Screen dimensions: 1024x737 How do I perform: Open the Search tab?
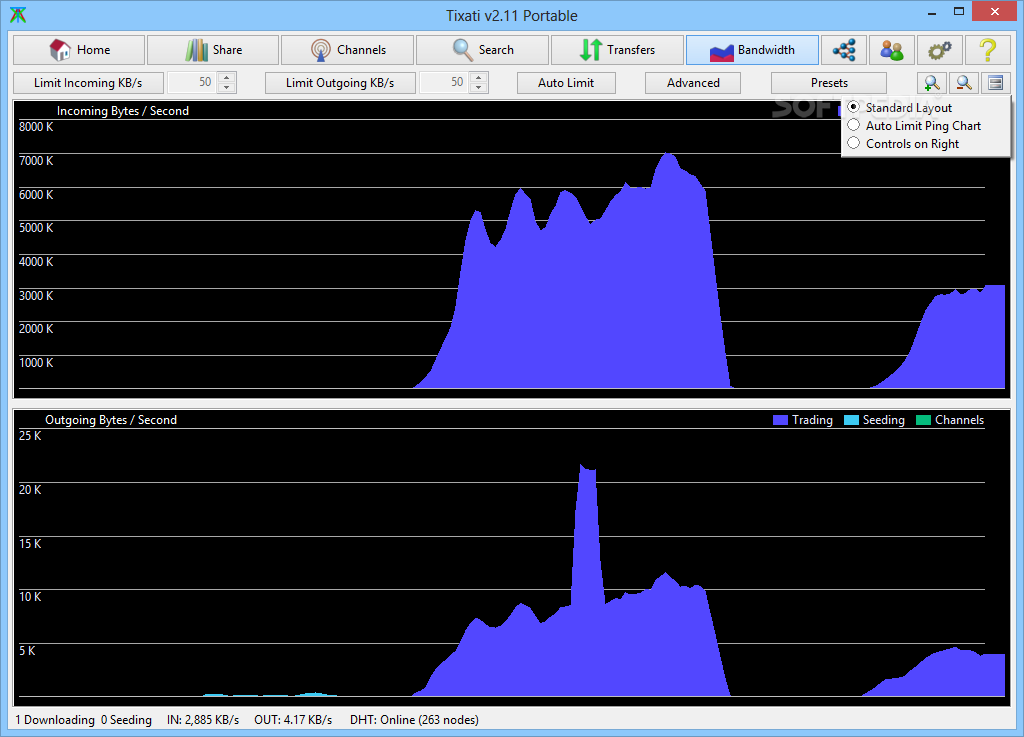click(483, 50)
